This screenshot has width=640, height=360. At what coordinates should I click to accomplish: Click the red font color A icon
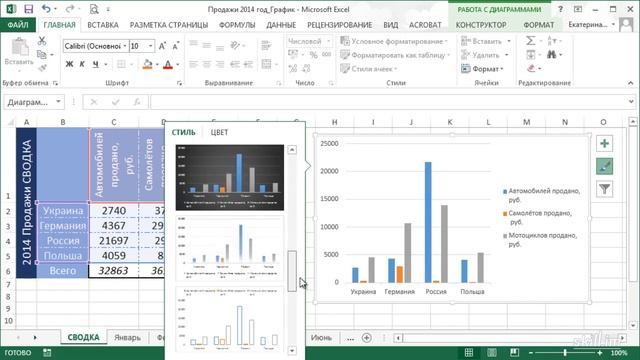pyautogui.click(x=168, y=64)
